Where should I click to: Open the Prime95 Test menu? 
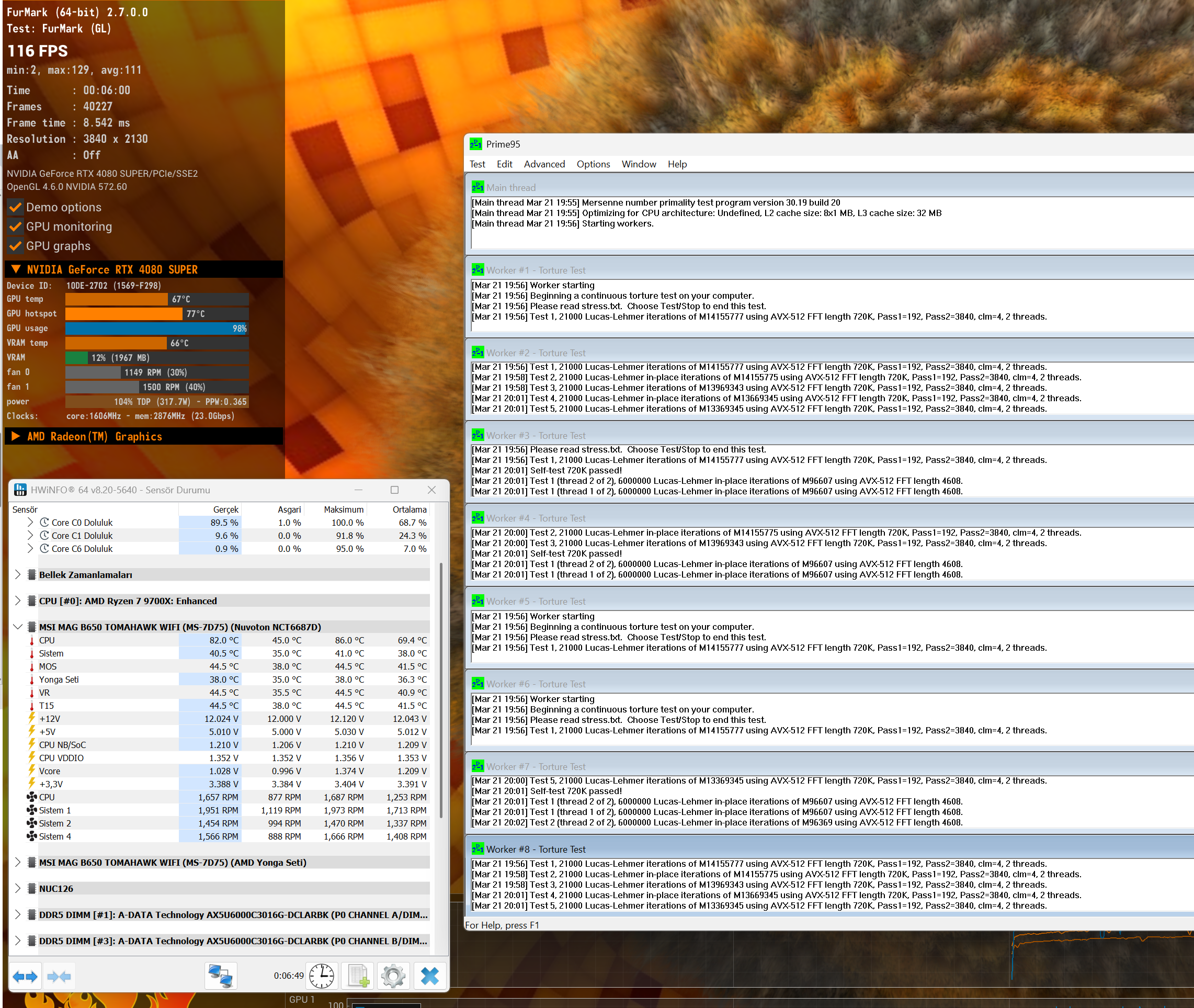pos(477,164)
